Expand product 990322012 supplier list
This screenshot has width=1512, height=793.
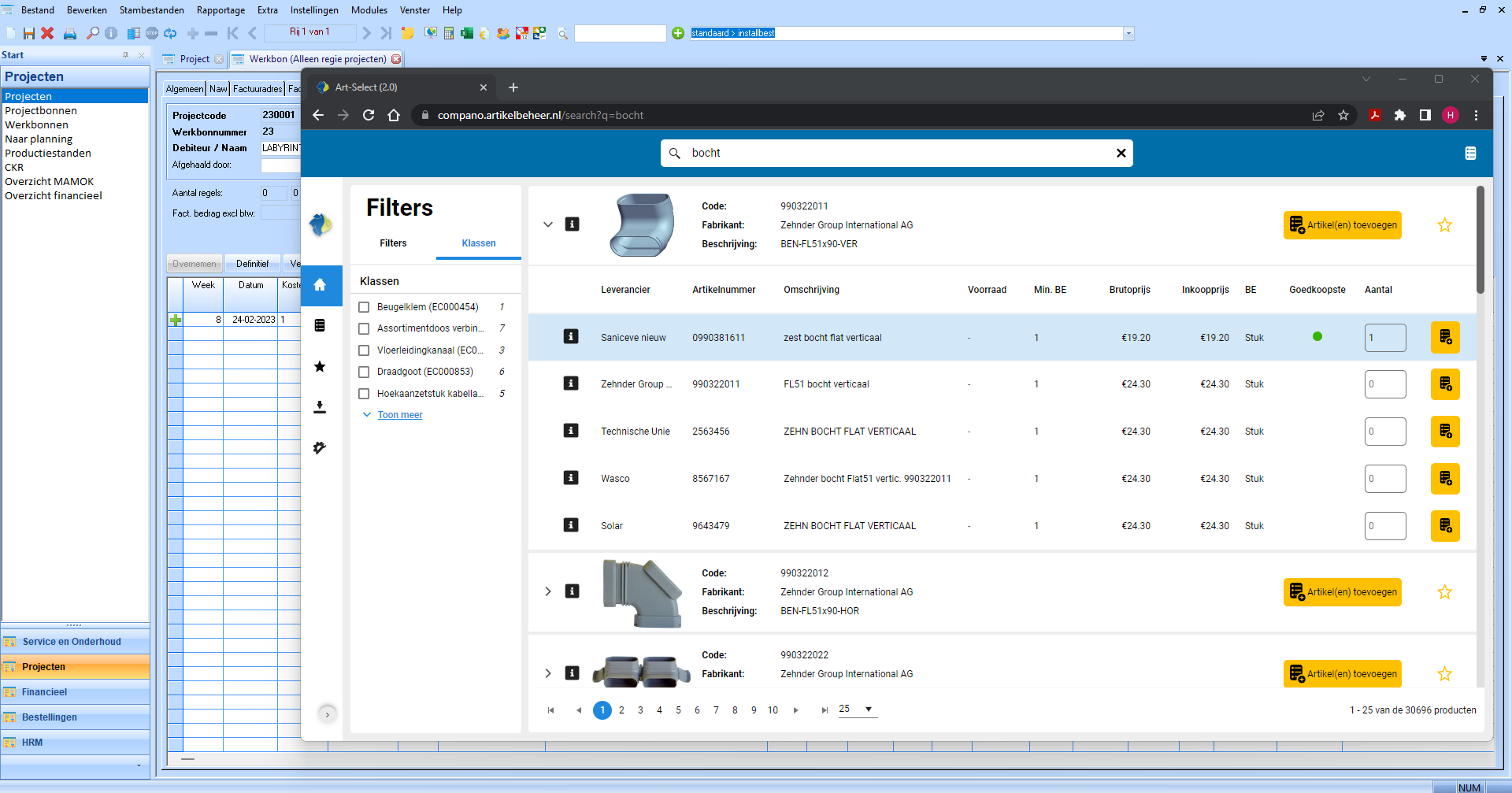tap(548, 591)
